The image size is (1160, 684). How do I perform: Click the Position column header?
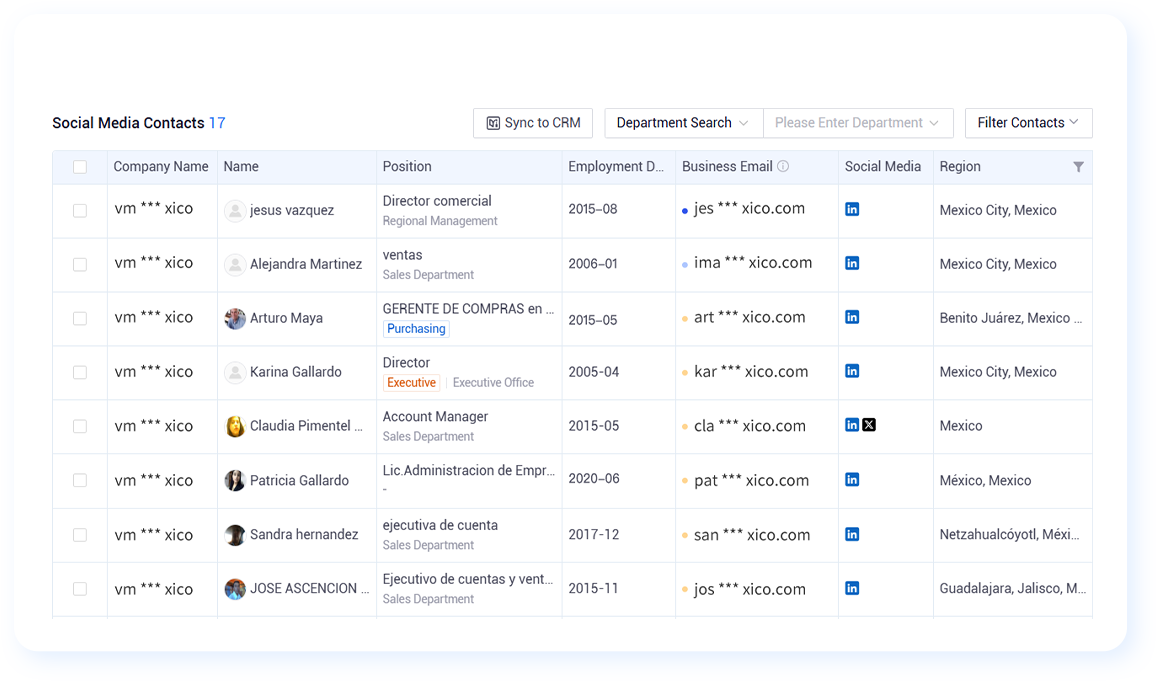tap(407, 166)
